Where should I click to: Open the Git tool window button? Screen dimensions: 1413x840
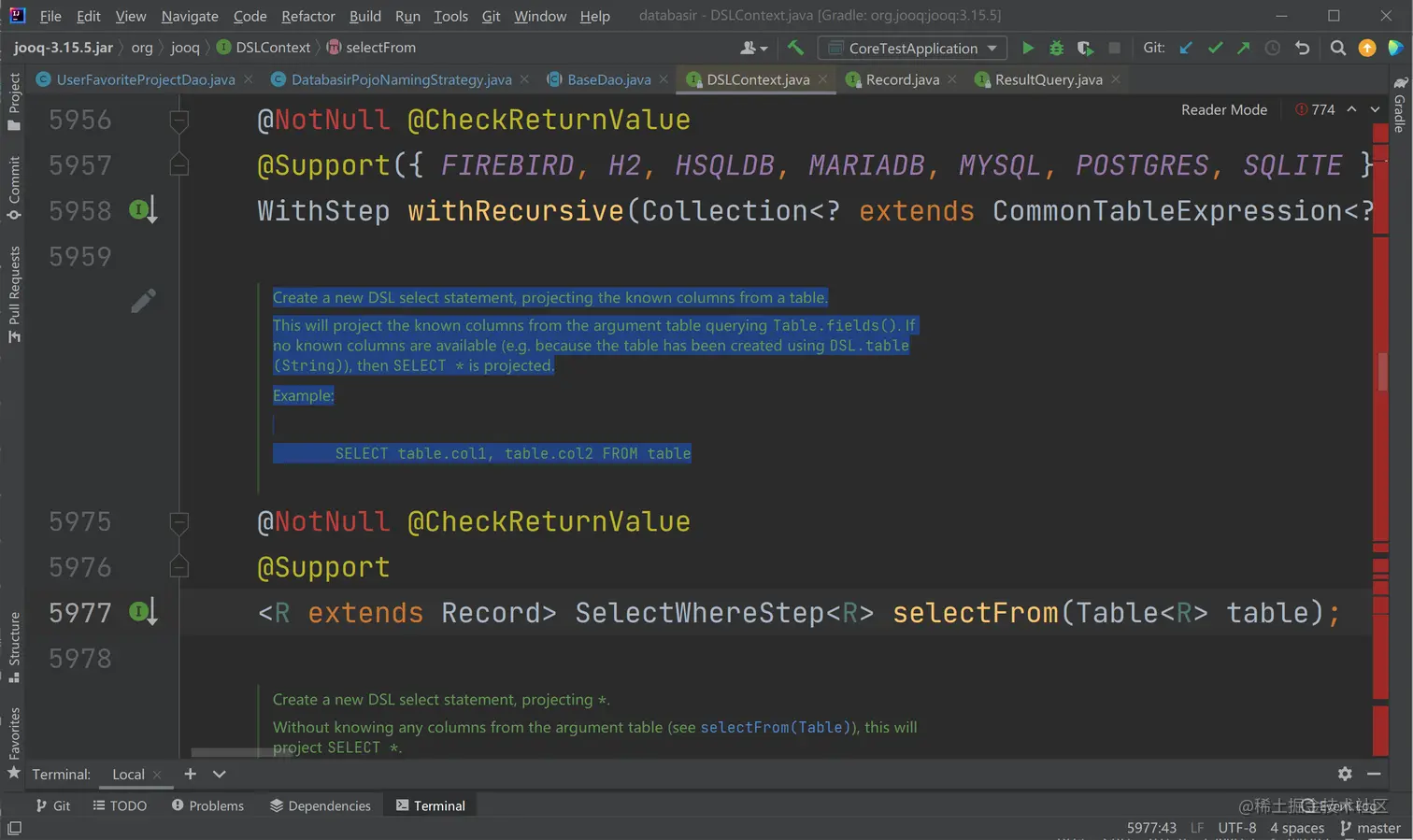pyautogui.click(x=53, y=805)
